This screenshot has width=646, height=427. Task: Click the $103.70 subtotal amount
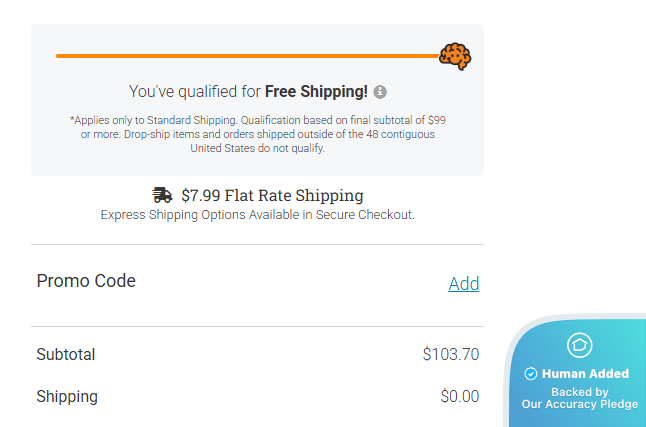pos(451,354)
